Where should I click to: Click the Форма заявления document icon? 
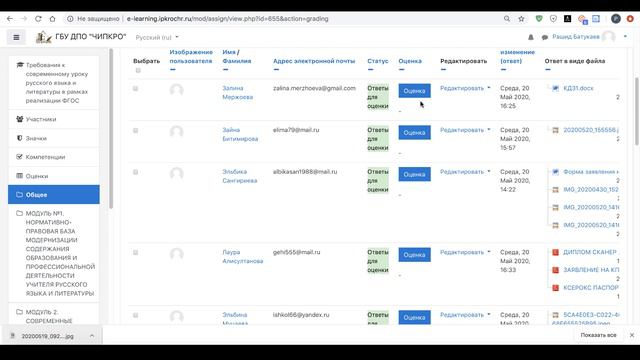pyautogui.click(x=556, y=172)
